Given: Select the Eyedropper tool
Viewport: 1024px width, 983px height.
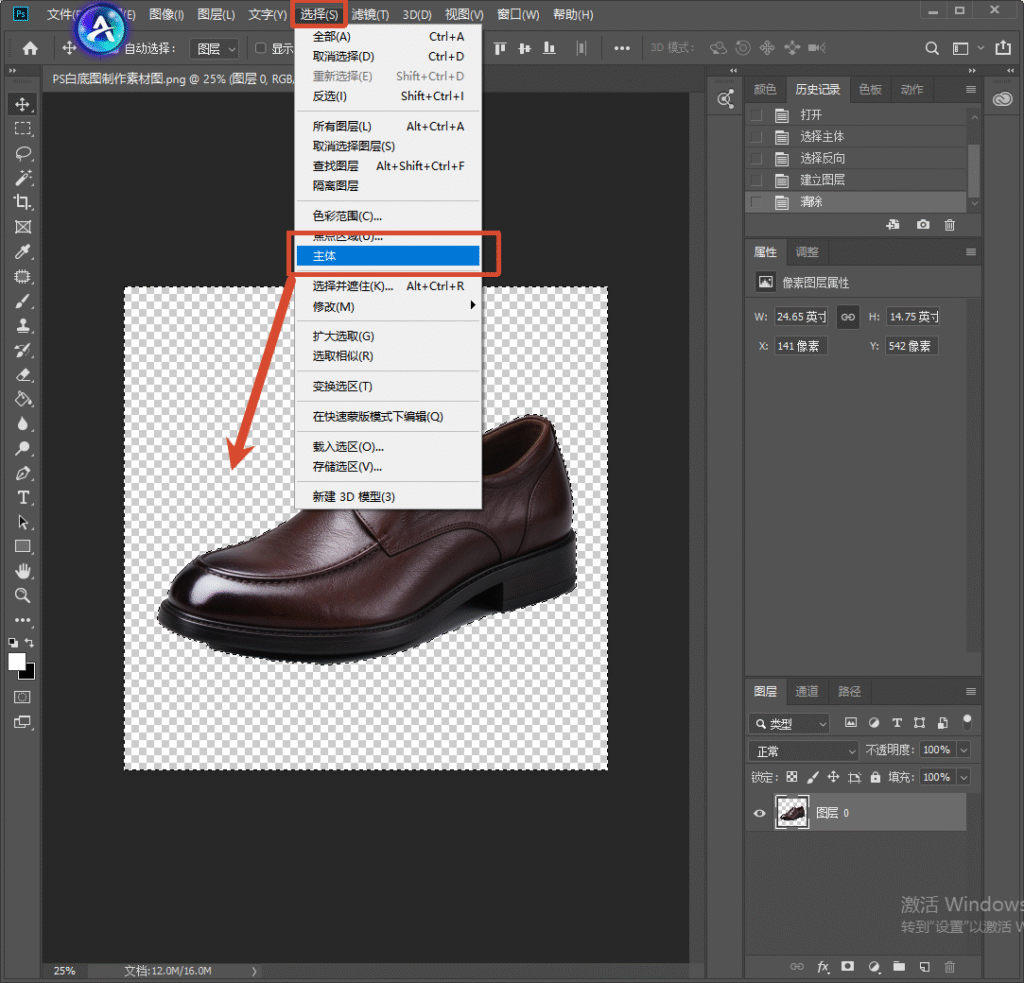Looking at the screenshot, I should pos(23,252).
